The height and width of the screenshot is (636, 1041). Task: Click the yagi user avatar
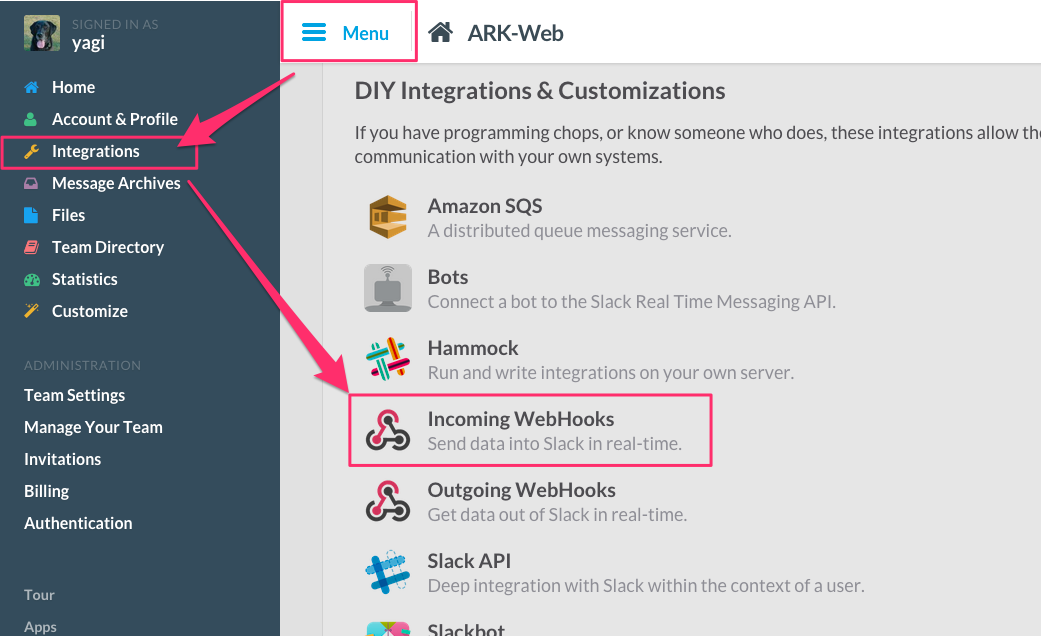pyautogui.click(x=40, y=34)
